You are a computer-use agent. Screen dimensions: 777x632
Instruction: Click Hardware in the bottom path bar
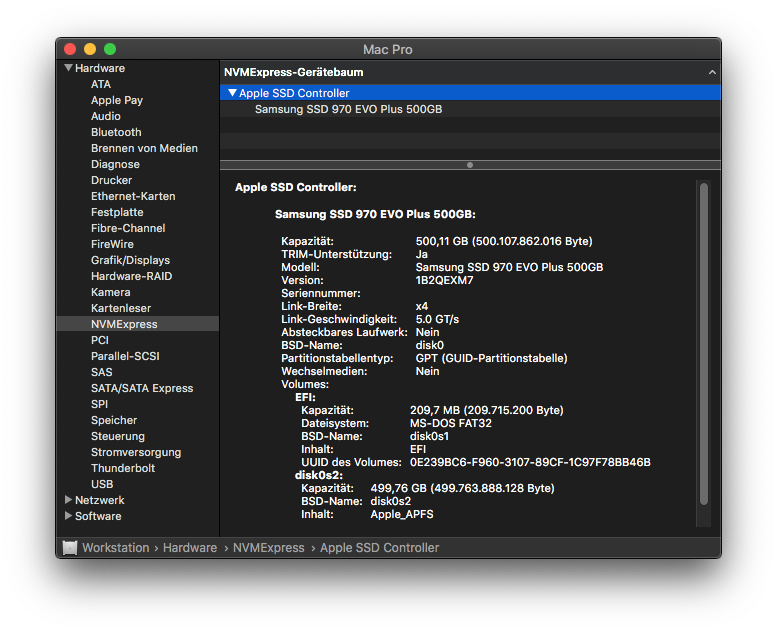pos(190,548)
